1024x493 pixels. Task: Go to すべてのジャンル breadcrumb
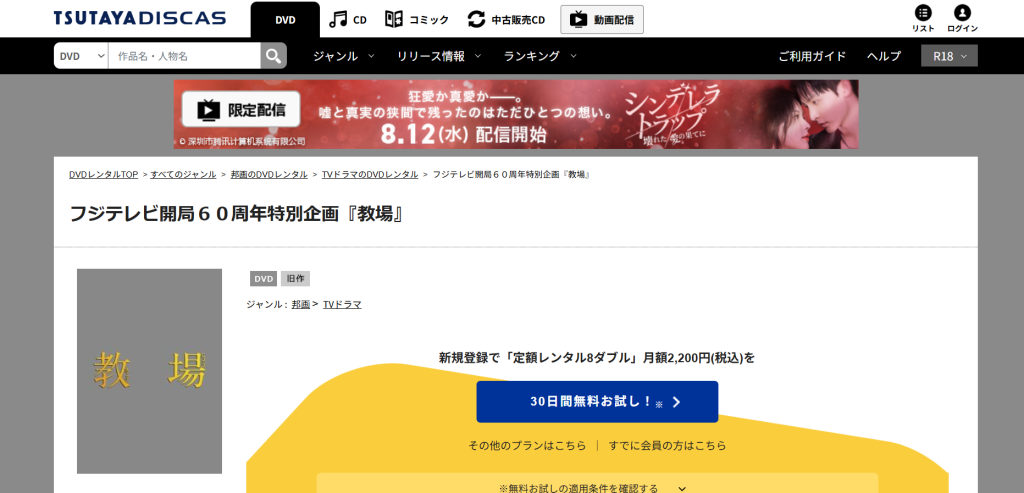coord(184,174)
